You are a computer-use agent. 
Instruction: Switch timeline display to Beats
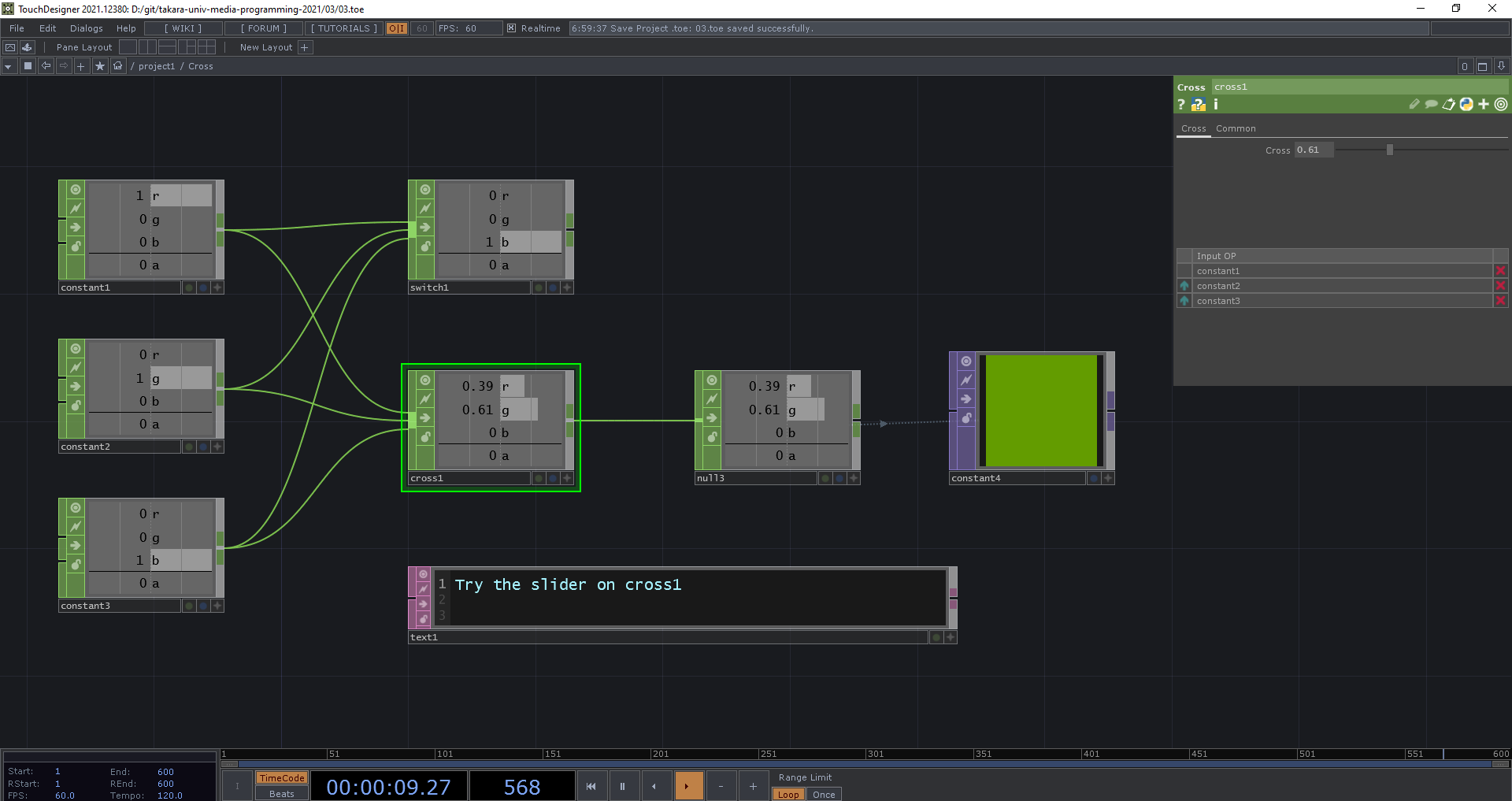coord(281,794)
